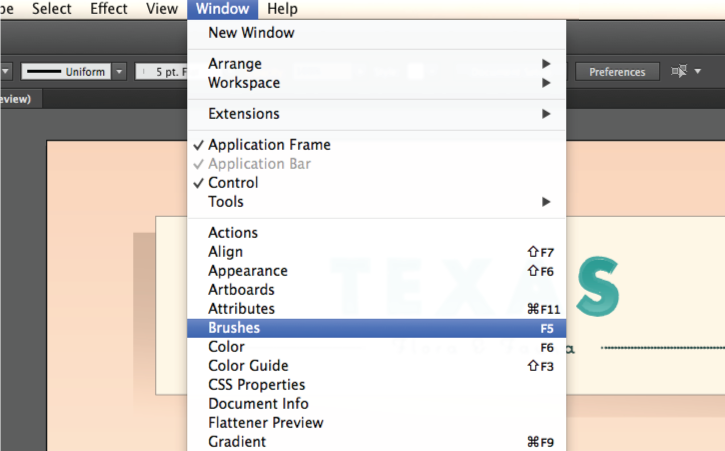This screenshot has height=451, width=725.
Task: Open the Appearance panel
Action: click(376, 271)
